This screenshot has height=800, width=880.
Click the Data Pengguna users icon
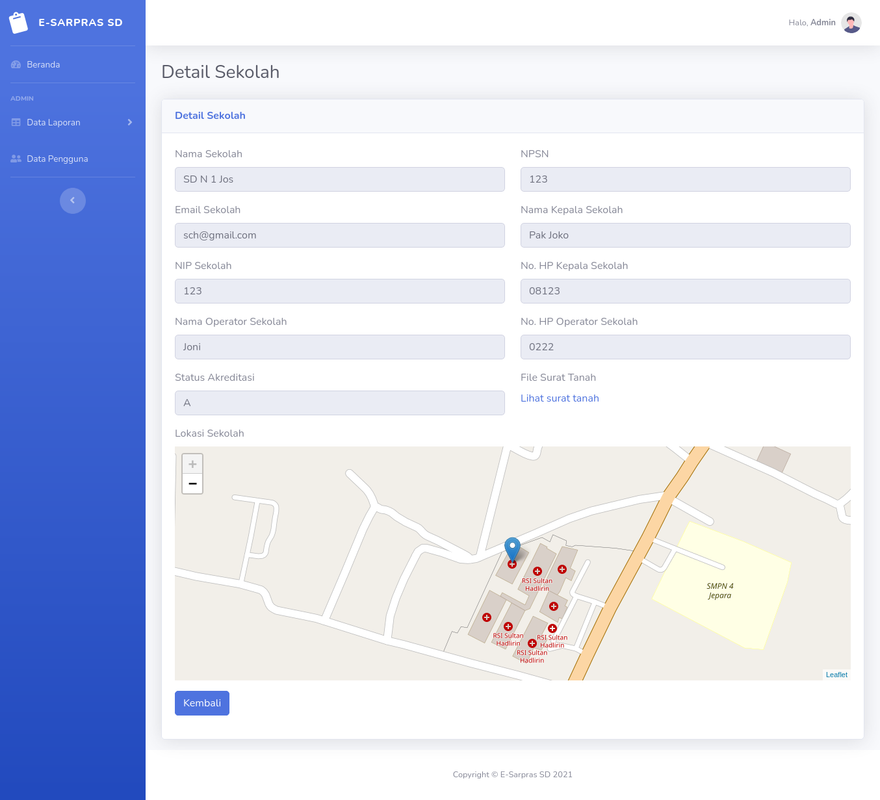click(16, 159)
